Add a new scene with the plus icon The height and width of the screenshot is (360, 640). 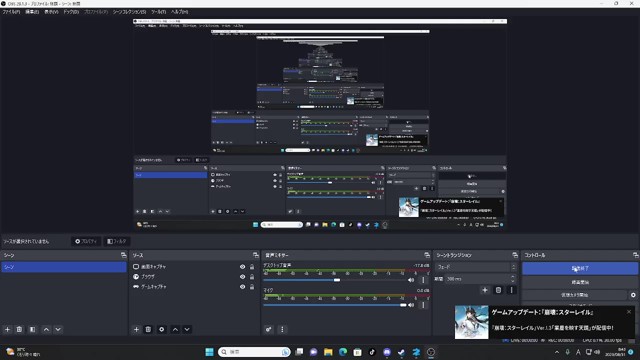pos(7,329)
